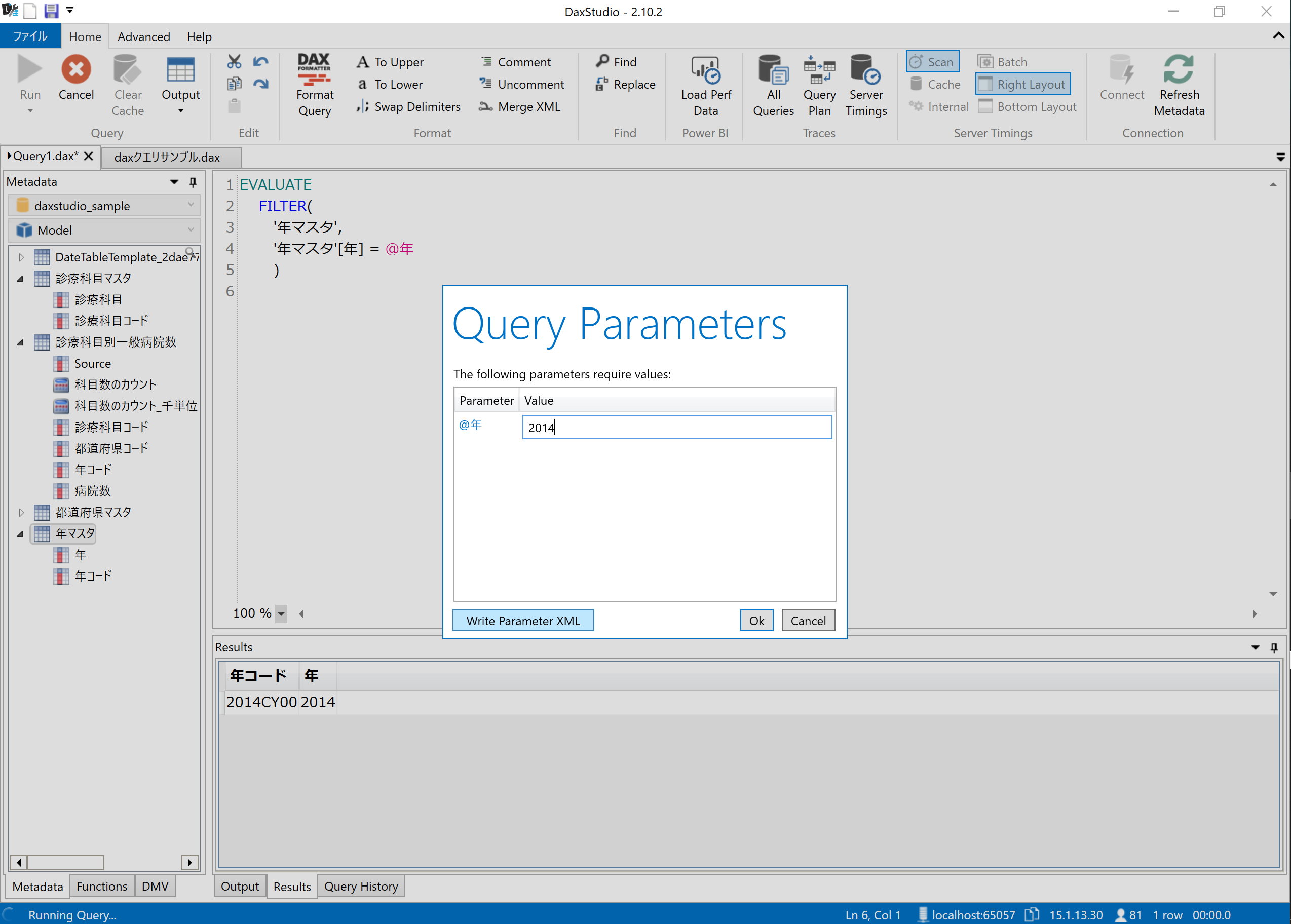The height and width of the screenshot is (924, 1291).
Task: Click the Server Timings trace icon
Action: point(865,69)
